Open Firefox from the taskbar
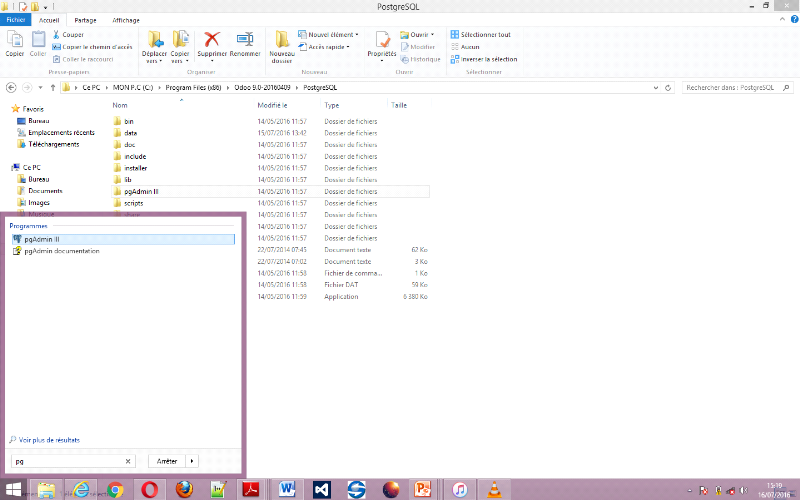Screen dimensions: 800x500 coord(184,490)
